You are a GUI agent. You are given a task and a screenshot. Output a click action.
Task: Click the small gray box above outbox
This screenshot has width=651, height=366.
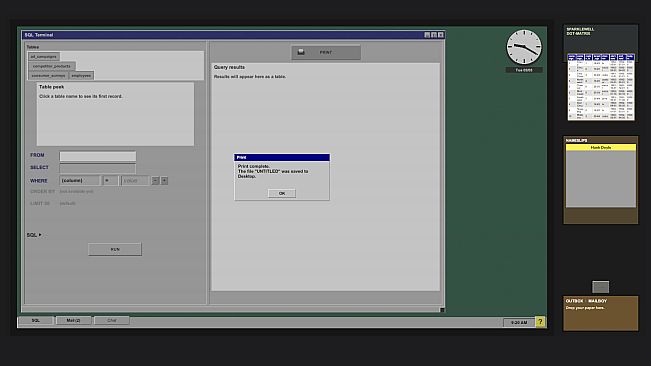600,287
